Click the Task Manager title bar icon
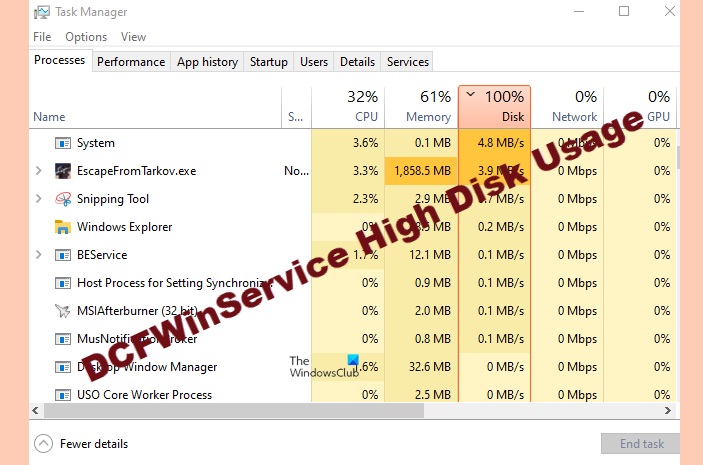This screenshot has height=465, width=703. 42,12
